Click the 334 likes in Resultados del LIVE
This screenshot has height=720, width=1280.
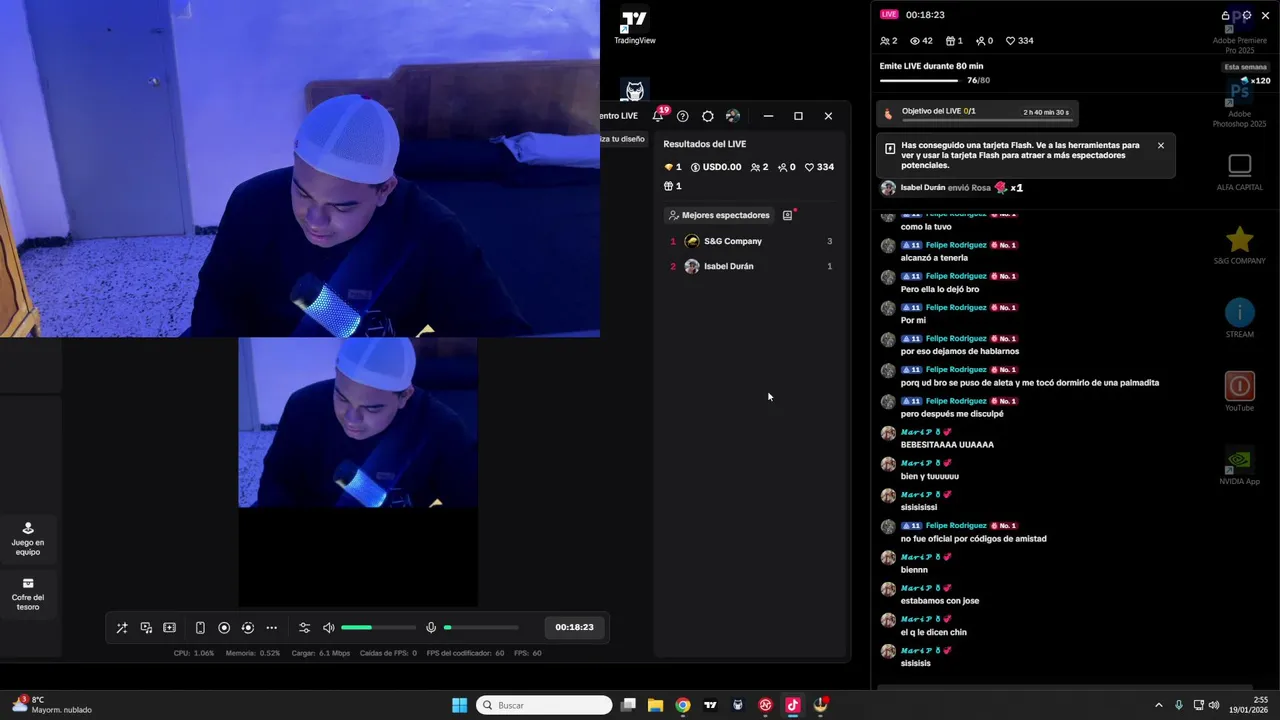coord(819,167)
